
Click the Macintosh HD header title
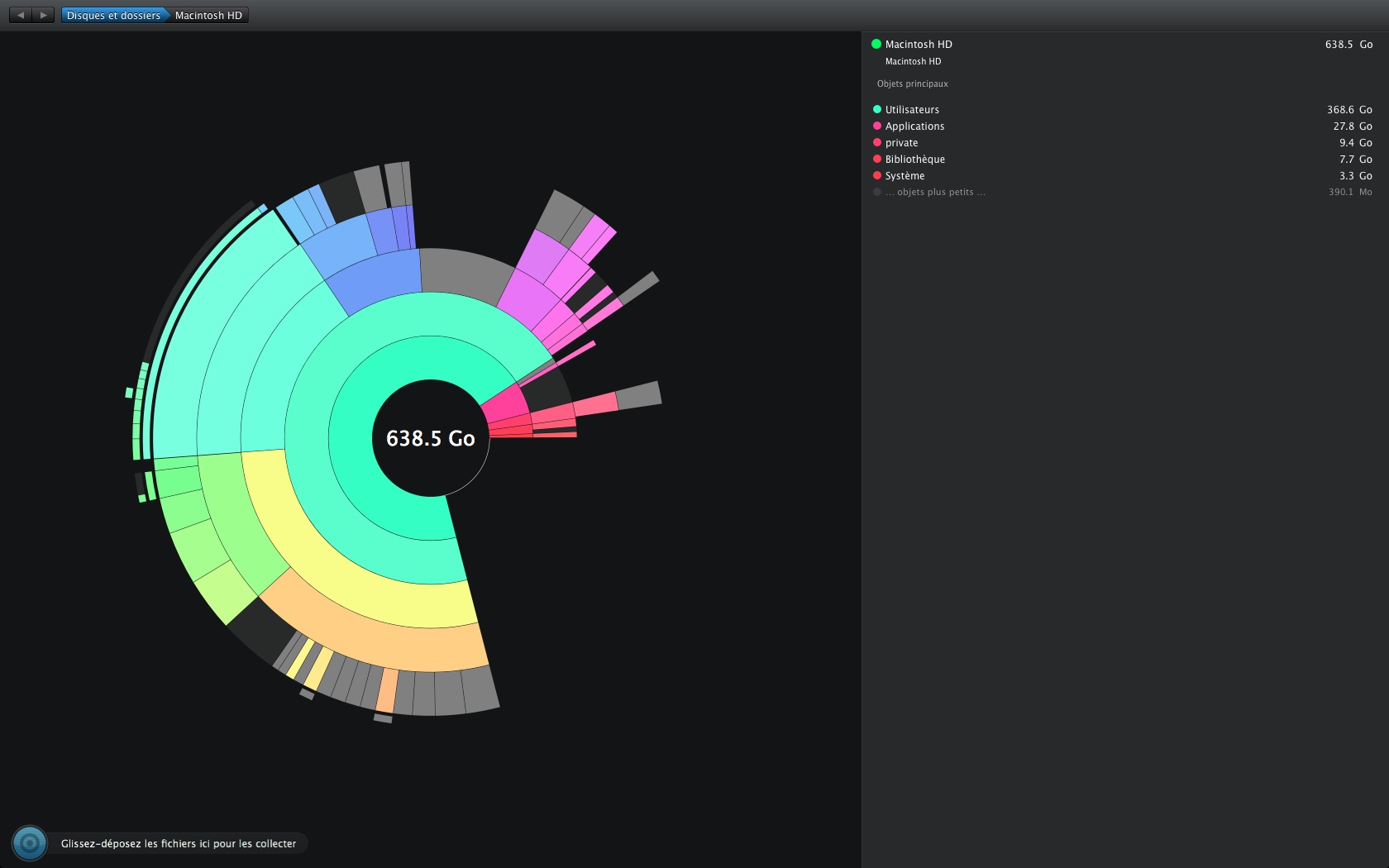click(x=919, y=44)
